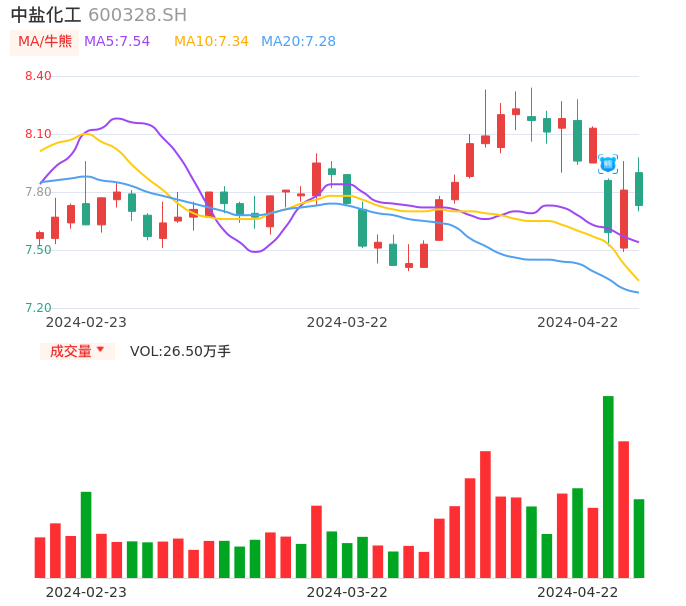Click the 7.20 price axis label

tap(38, 308)
